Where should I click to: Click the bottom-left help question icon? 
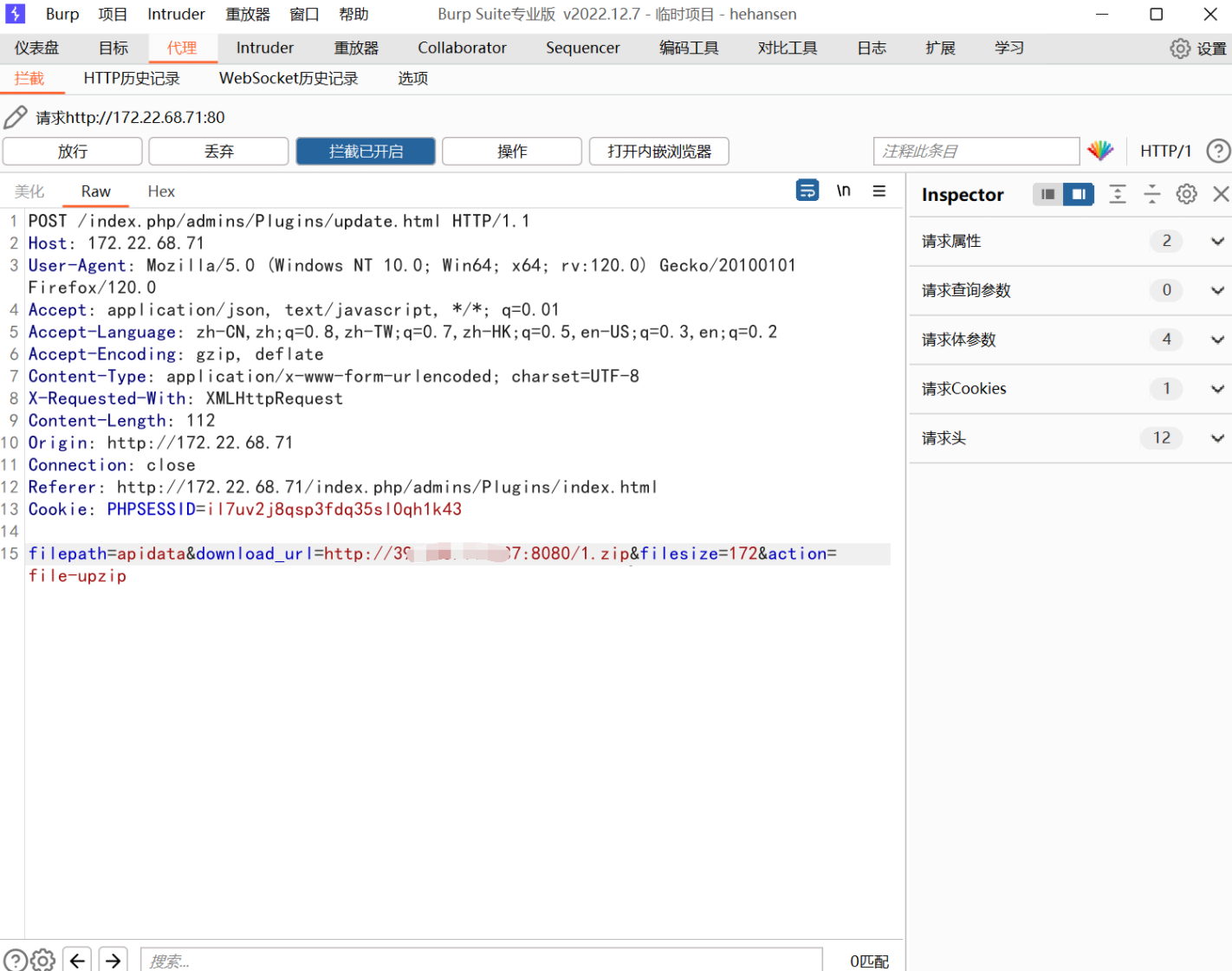point(15,960)
